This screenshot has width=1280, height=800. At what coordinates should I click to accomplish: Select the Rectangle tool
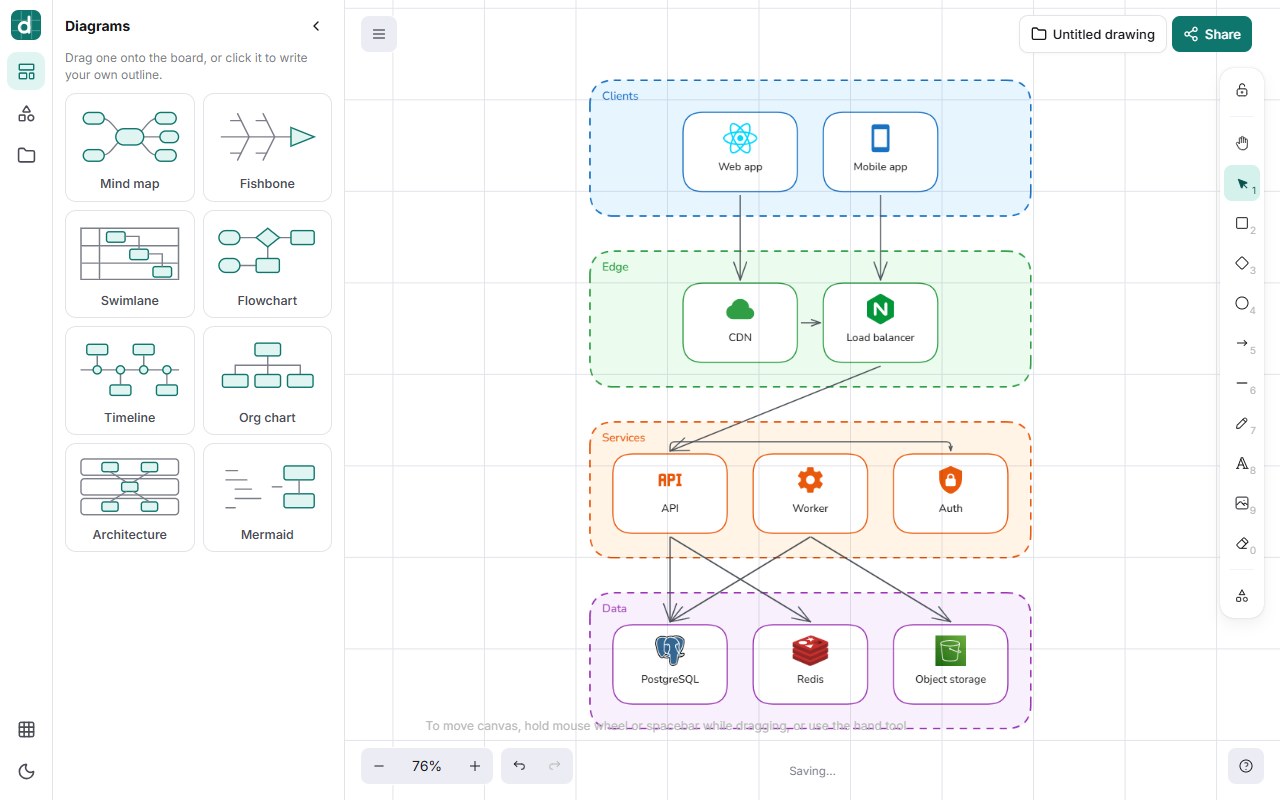coord(1242,223)
